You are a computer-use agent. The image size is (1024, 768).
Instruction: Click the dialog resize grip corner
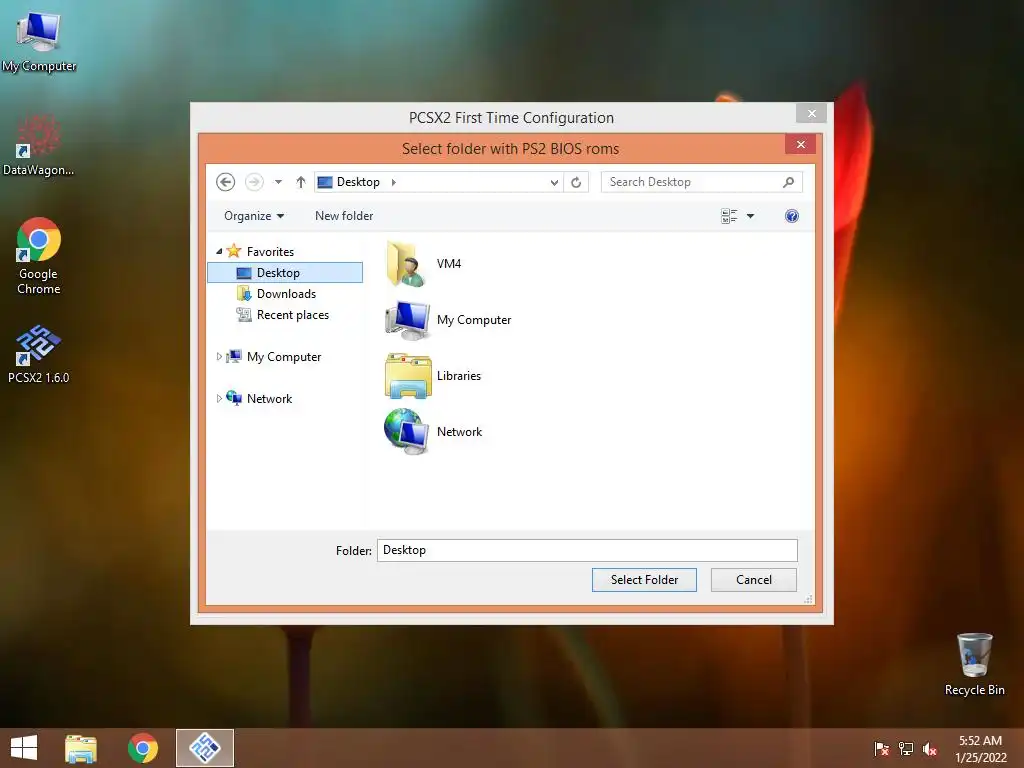[x=808, y=599]
